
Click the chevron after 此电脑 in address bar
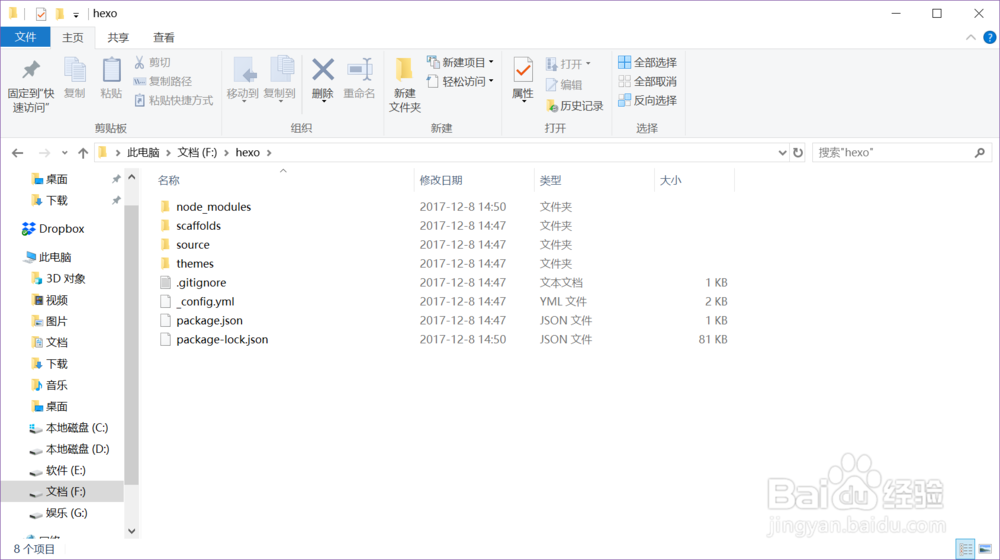pyautogui.click(x=168, y=152)
